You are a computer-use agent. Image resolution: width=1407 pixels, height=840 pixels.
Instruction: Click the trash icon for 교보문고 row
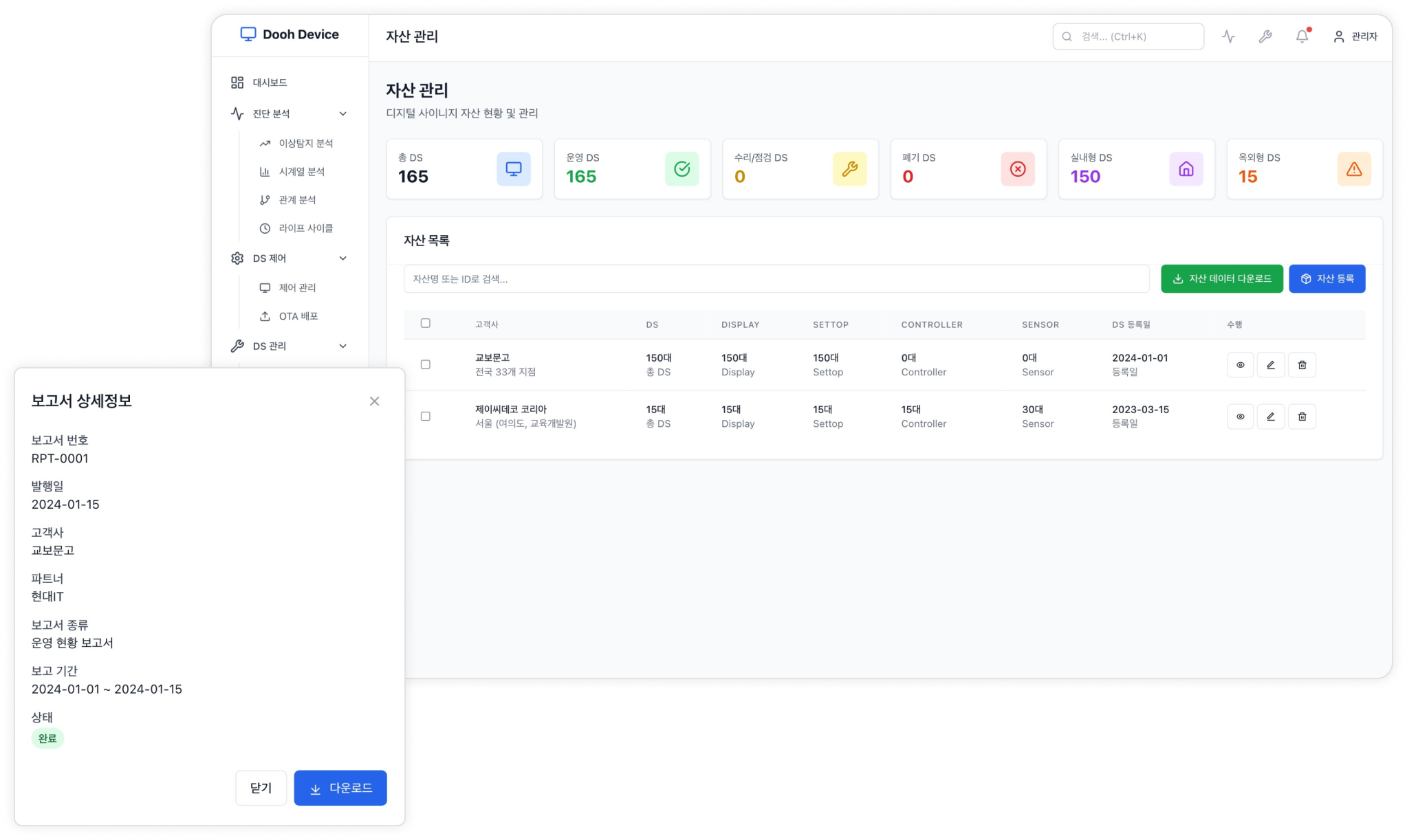[x=1302, y=365]
